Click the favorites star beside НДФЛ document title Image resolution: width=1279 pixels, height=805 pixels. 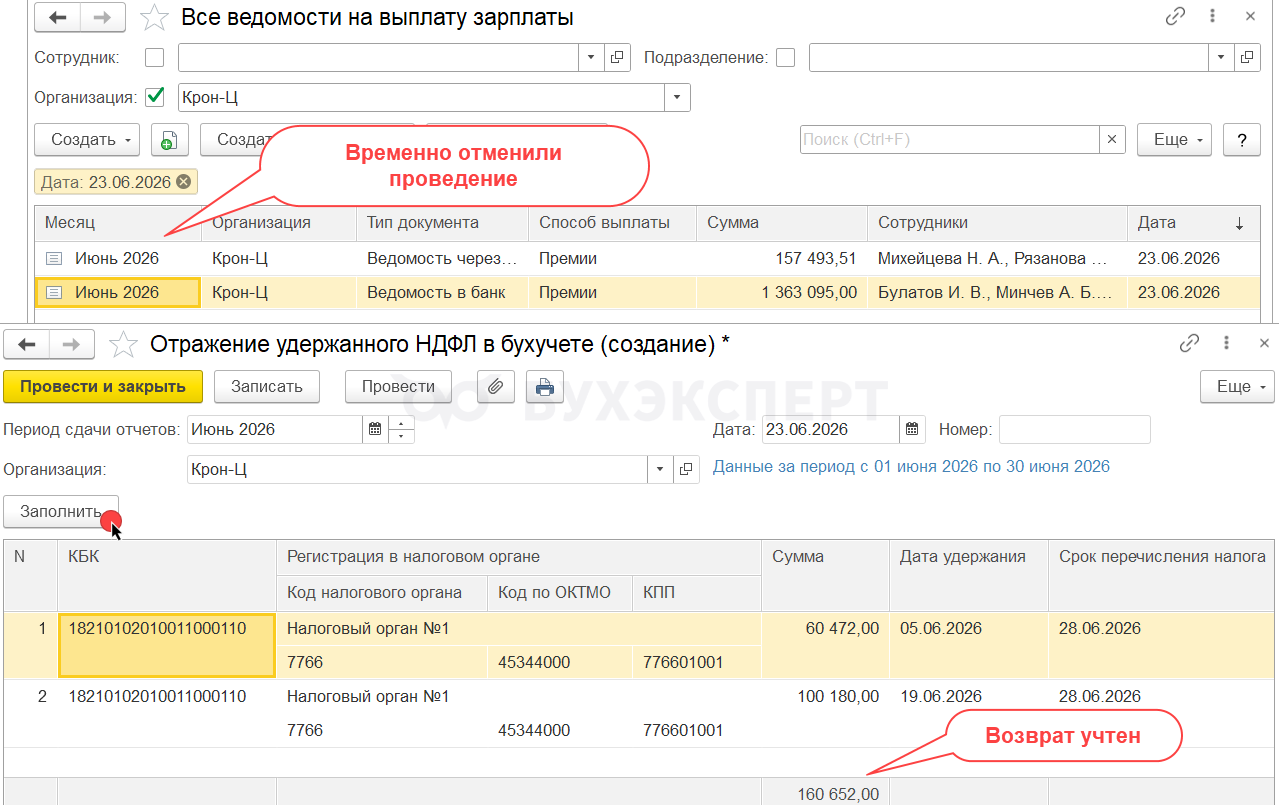(x=123, y=345)
